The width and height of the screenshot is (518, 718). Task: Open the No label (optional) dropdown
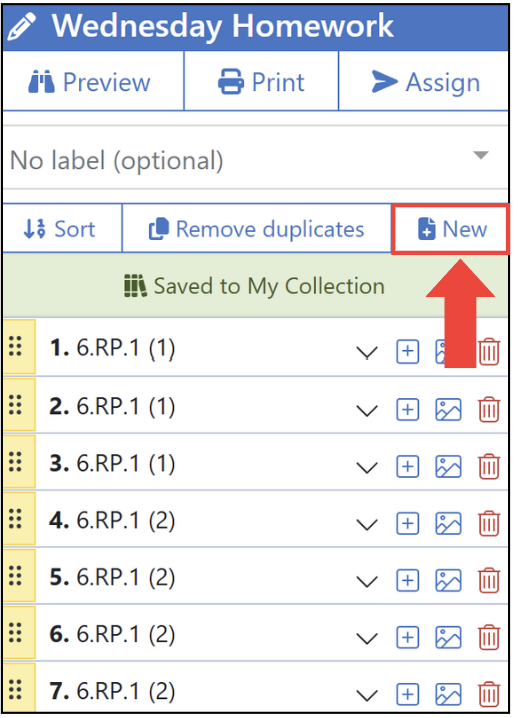pos(256,158)
